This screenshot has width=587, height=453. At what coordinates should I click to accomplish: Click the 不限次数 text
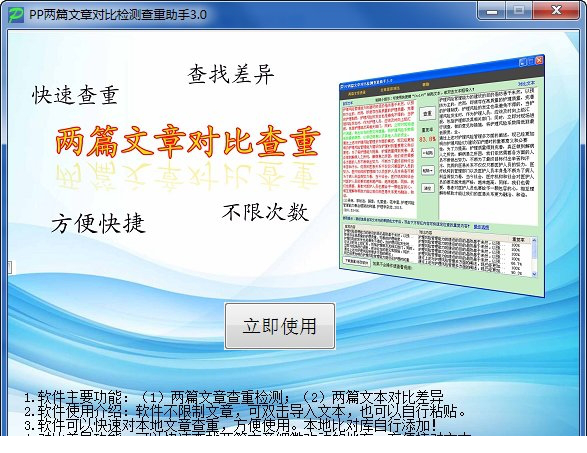265,212
